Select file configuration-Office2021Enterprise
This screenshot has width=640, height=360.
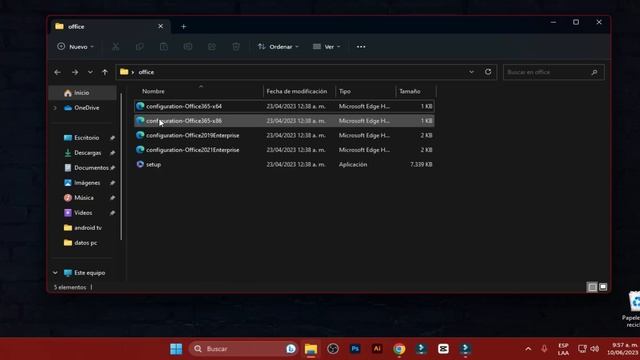pos(284,150)
